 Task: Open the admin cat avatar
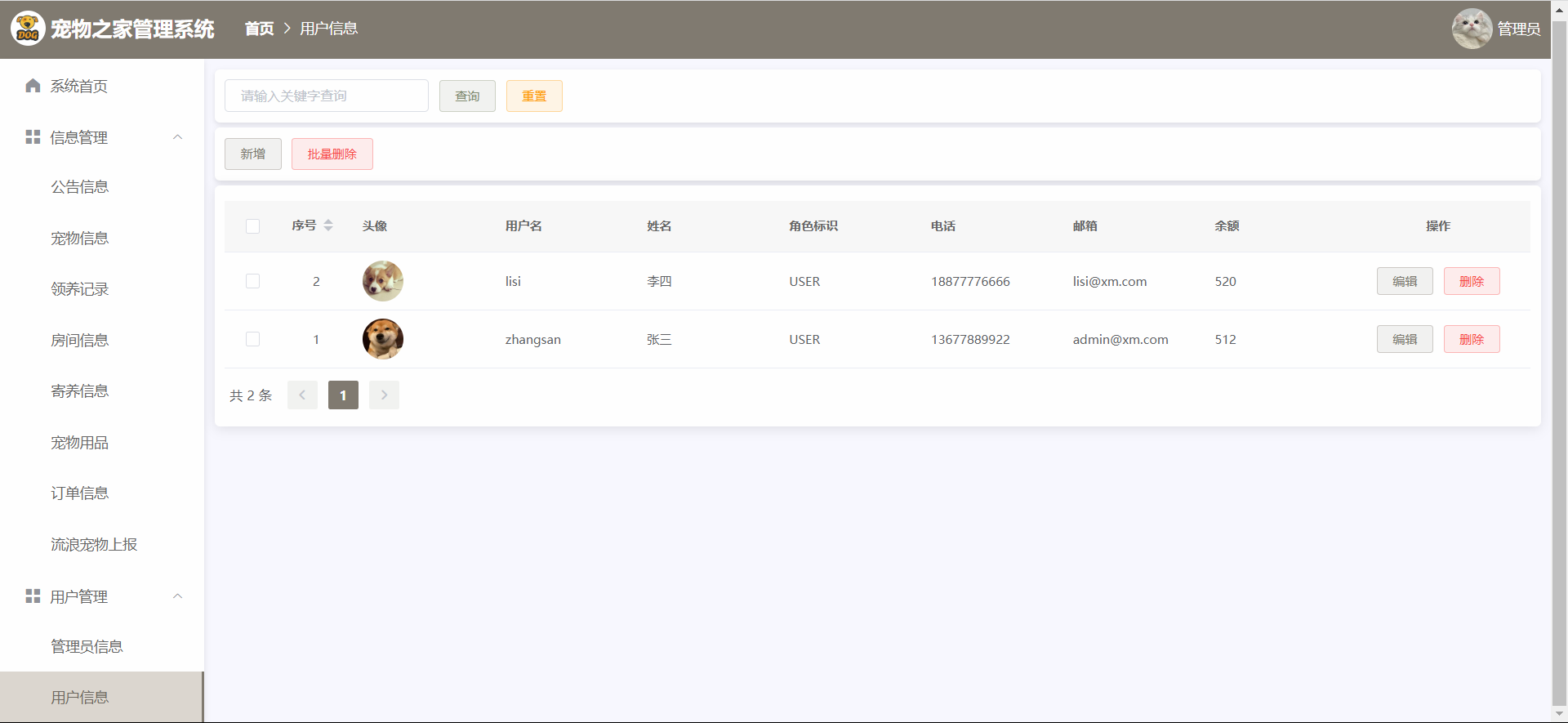1472,29
